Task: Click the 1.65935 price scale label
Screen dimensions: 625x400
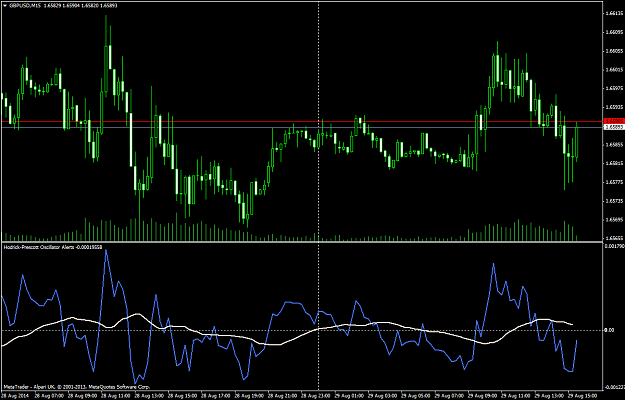Action: pyautogui.click(x=614, y=107)
